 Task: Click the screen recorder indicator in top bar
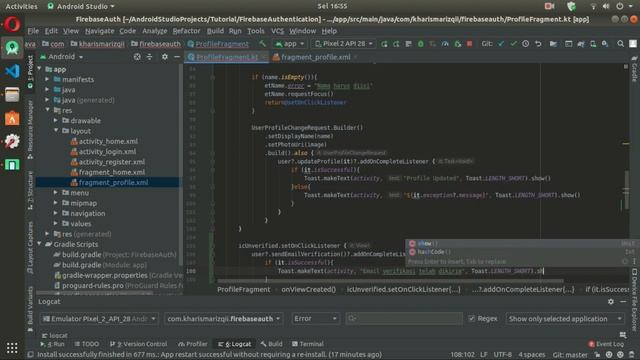(x=549, y=6)
